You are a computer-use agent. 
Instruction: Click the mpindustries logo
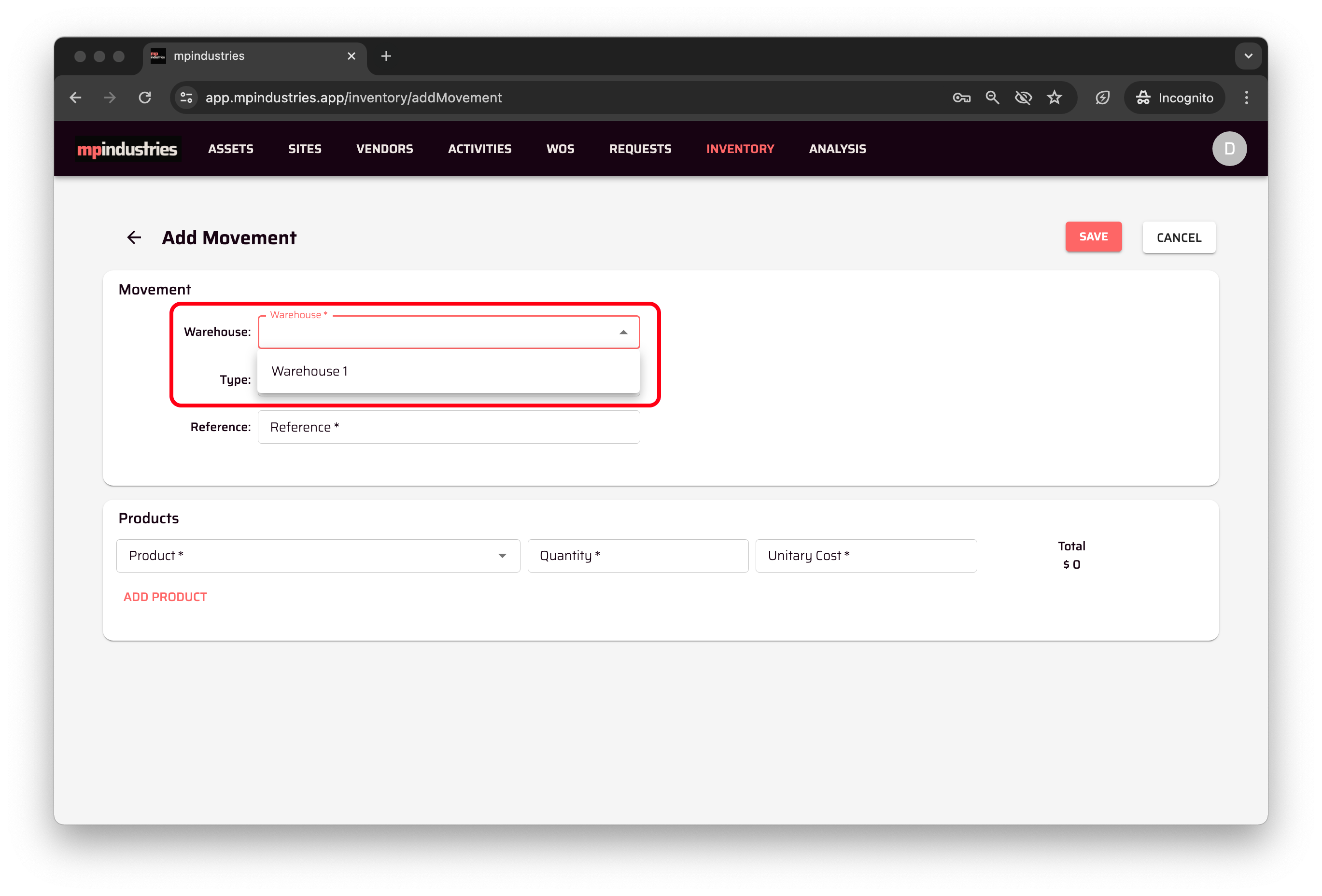(x=127, y=149)
